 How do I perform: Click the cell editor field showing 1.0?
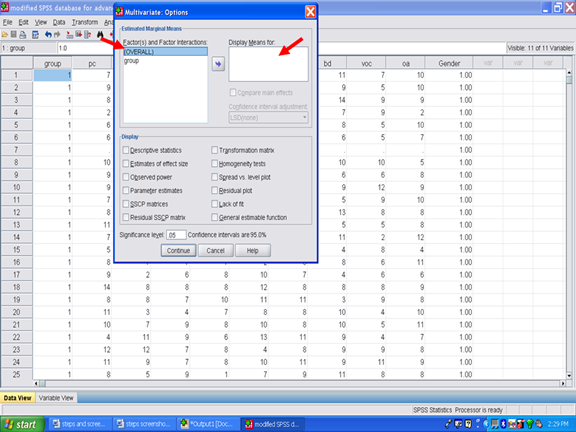tap(84, 48)
